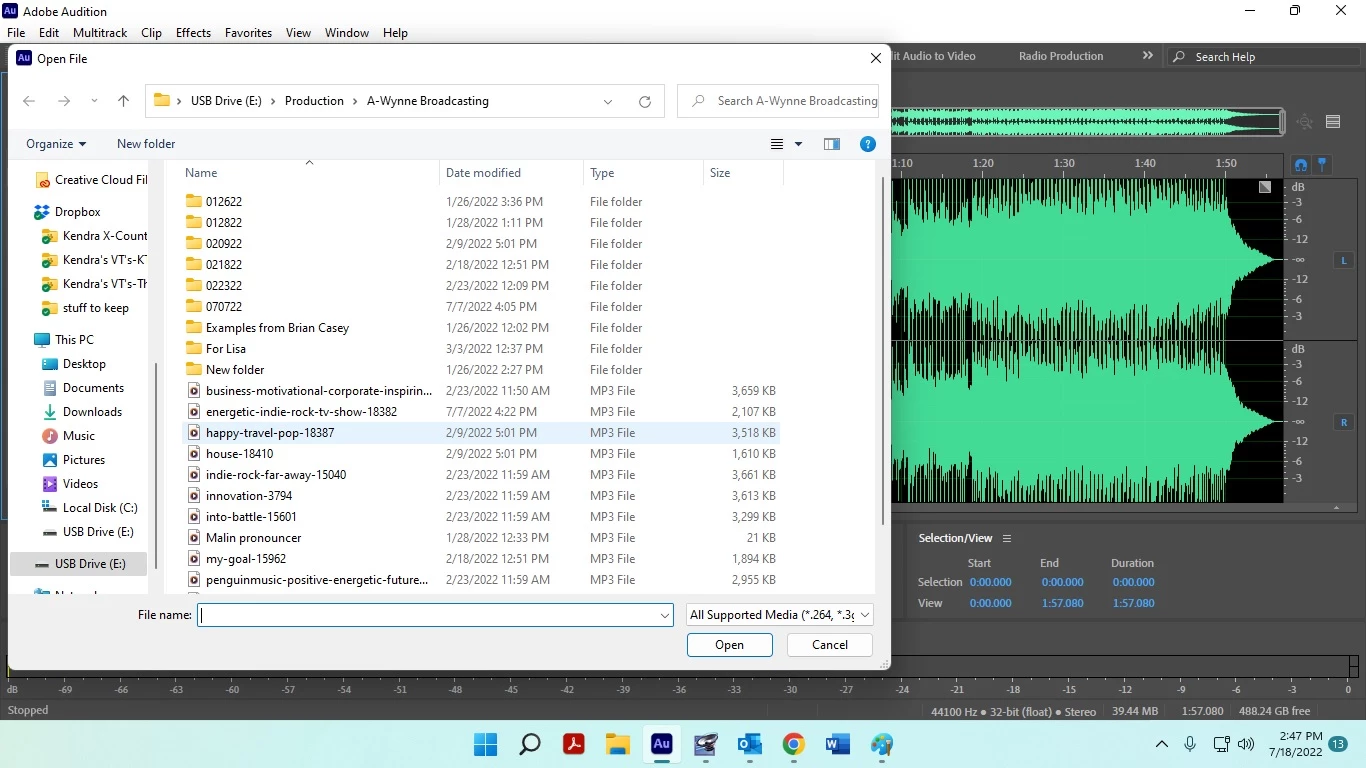Open the All Supported Media filter dropdown
Image resolution: width=1366 pixels, height=768 pixels.
(780, 615)
